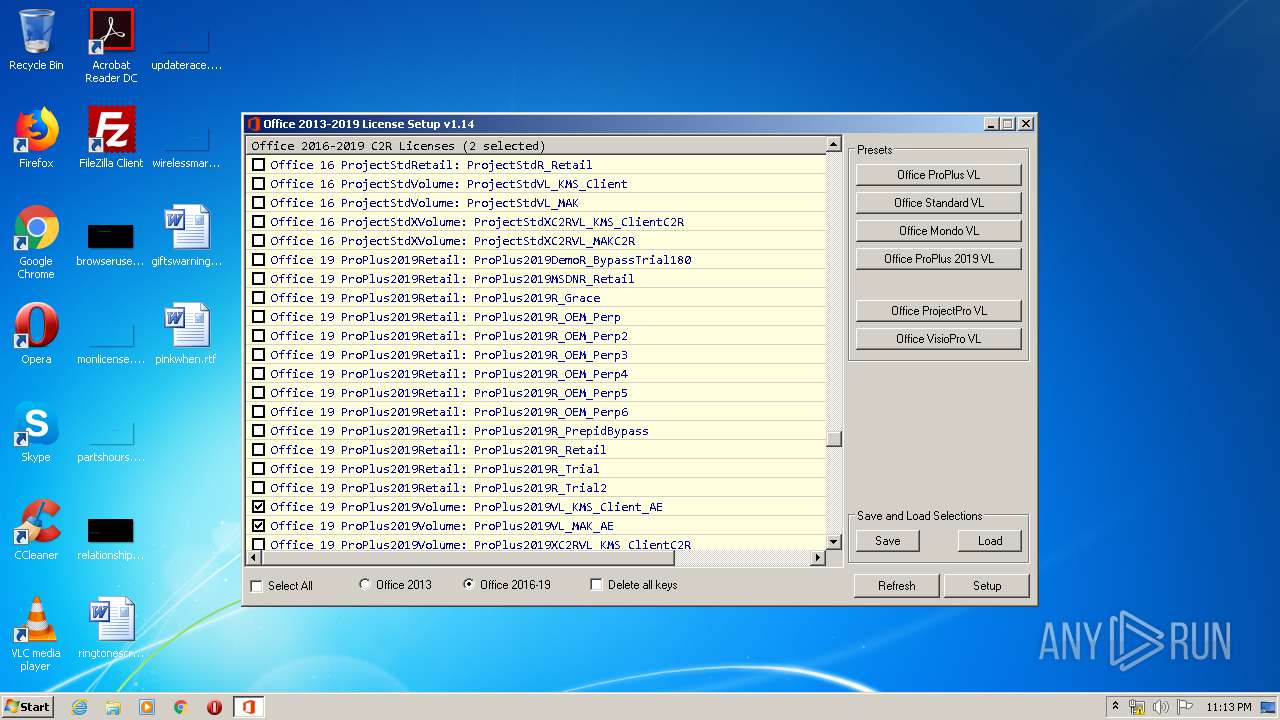This screenshot has height=720, width=1280.
Task: Select ProPlus2019R_Trial2 row text
Action: pyautogui.click(x=438, y=488)
